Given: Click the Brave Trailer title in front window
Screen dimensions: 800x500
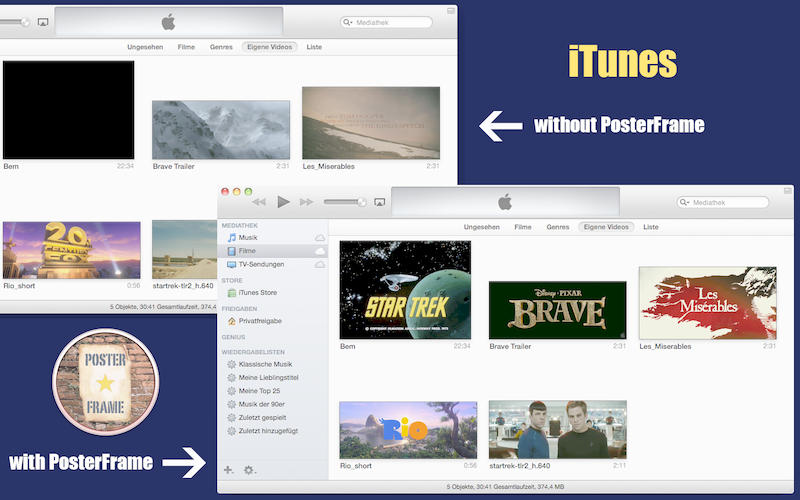Looking at the screenshot, I should pyautogui.click(x=510, y=346).
